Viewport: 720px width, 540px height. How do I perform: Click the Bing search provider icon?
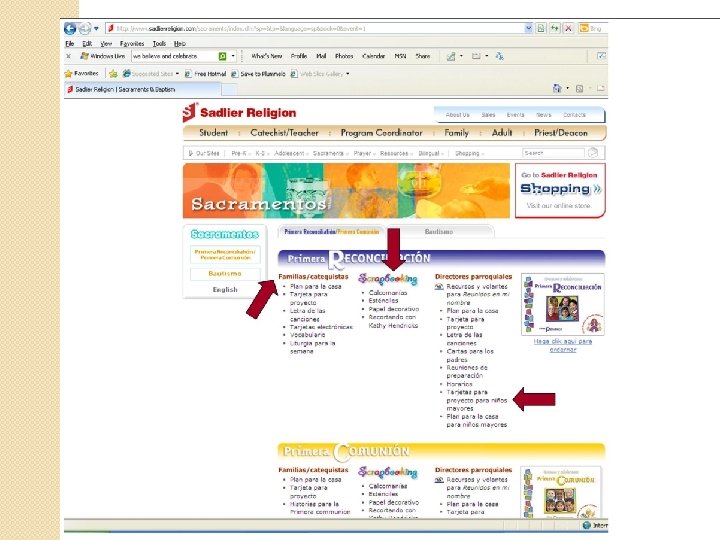coord(584,28)
